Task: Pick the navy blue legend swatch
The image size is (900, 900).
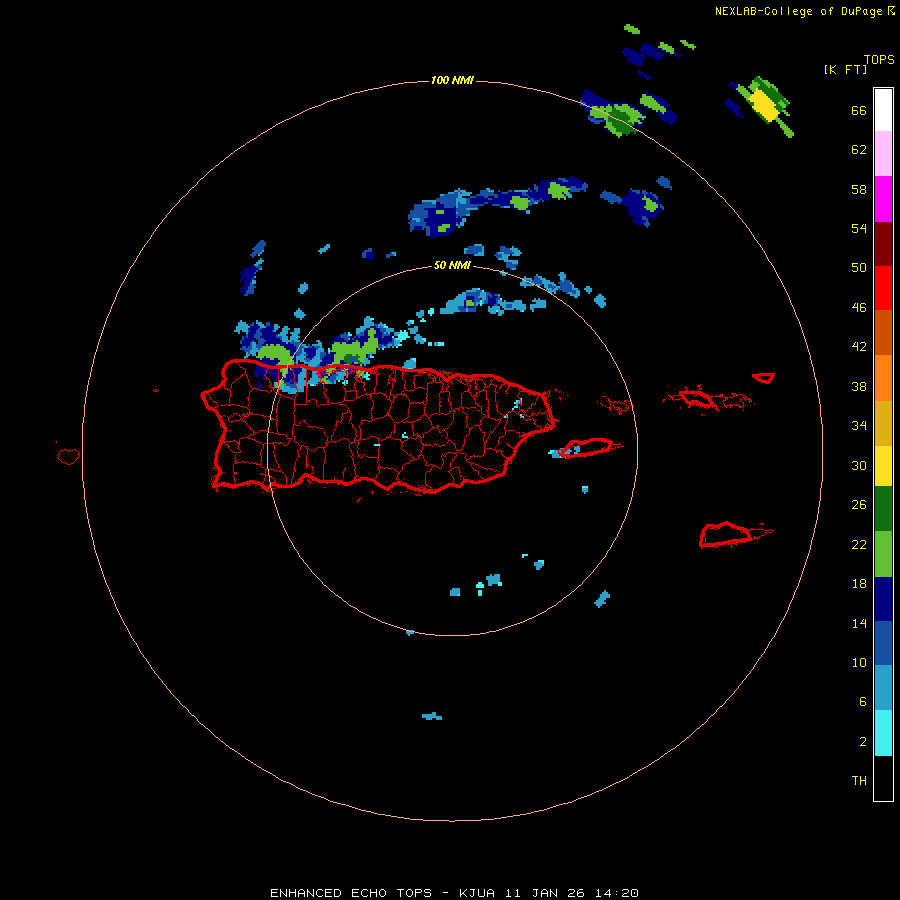Action: [883, 599]
